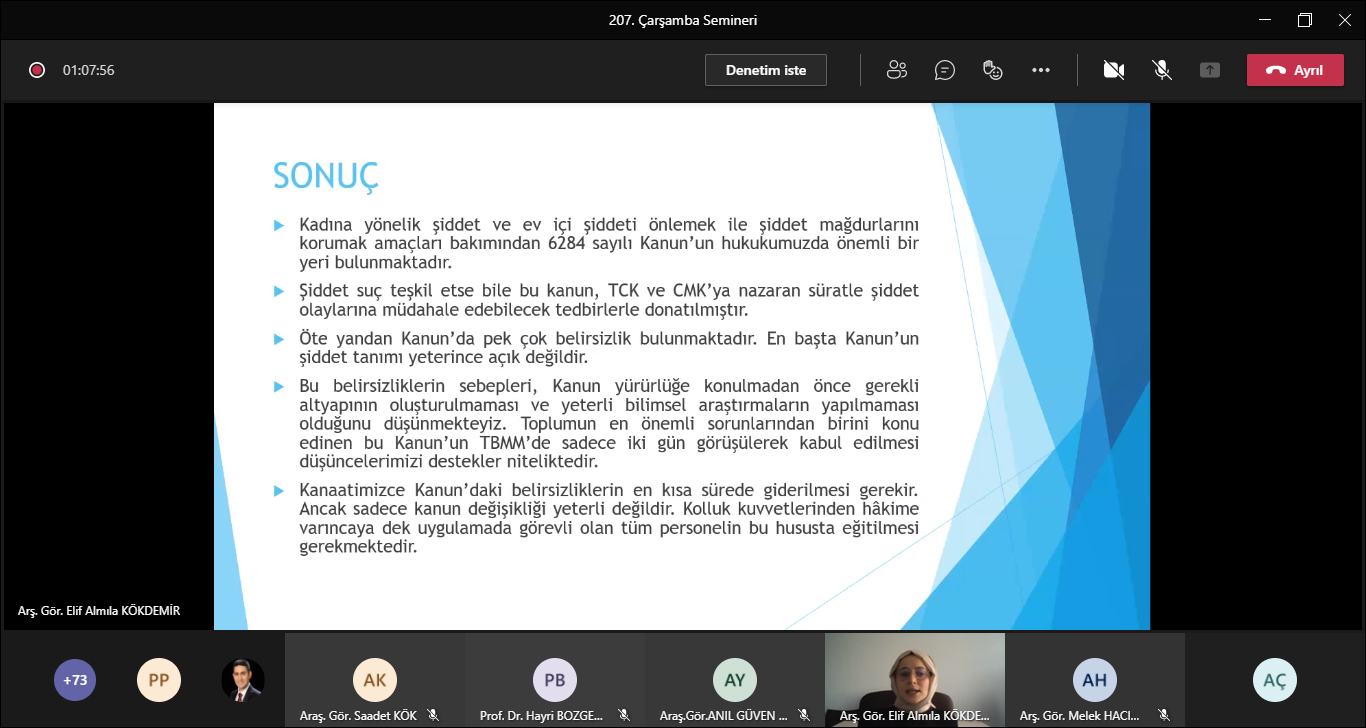
Task: Click the share content icon
Action: pos(1210,69)
